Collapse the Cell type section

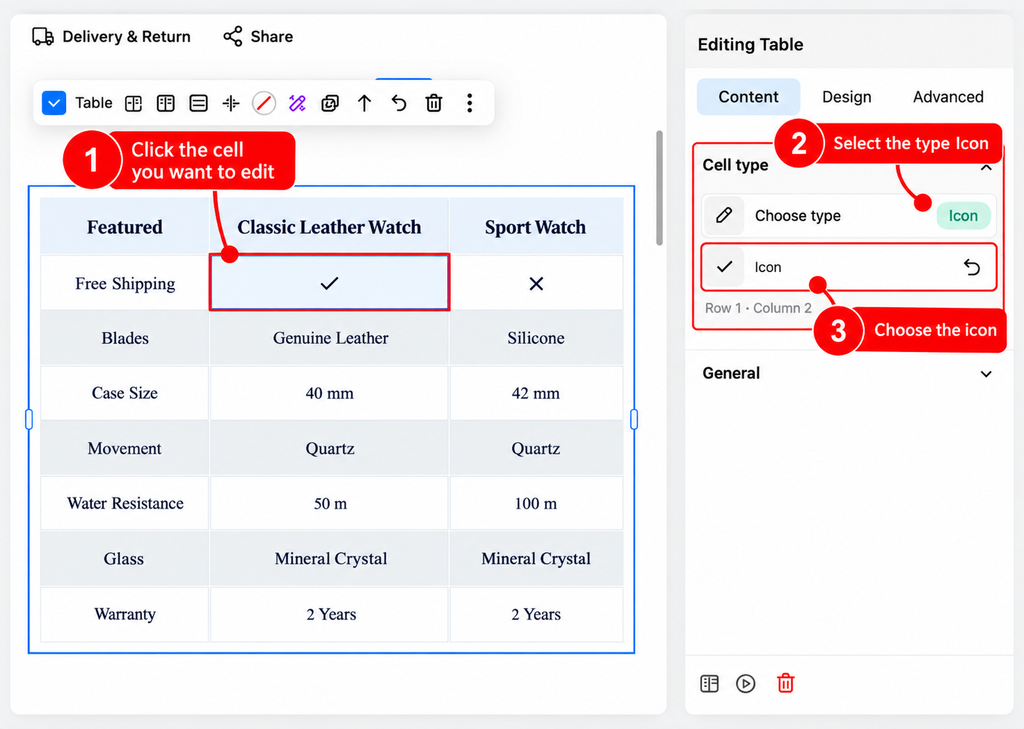[986, 167]
